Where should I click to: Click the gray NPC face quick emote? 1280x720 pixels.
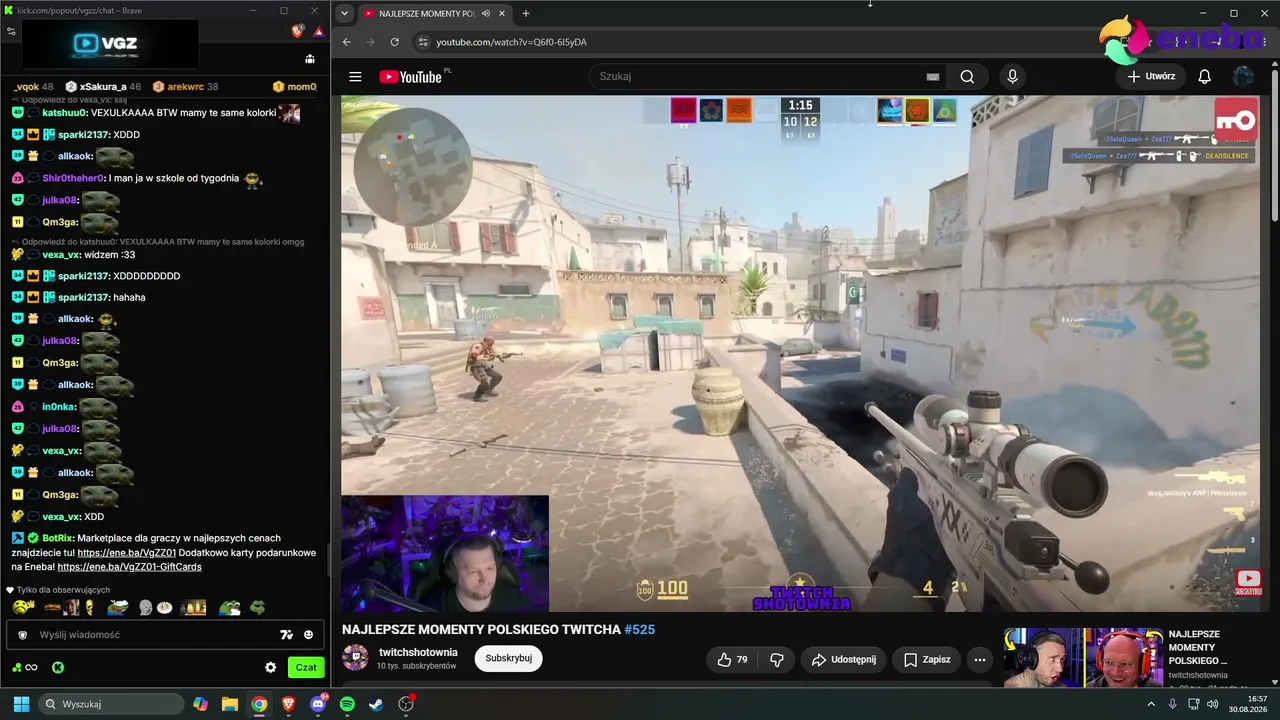(x=145, y=607)
